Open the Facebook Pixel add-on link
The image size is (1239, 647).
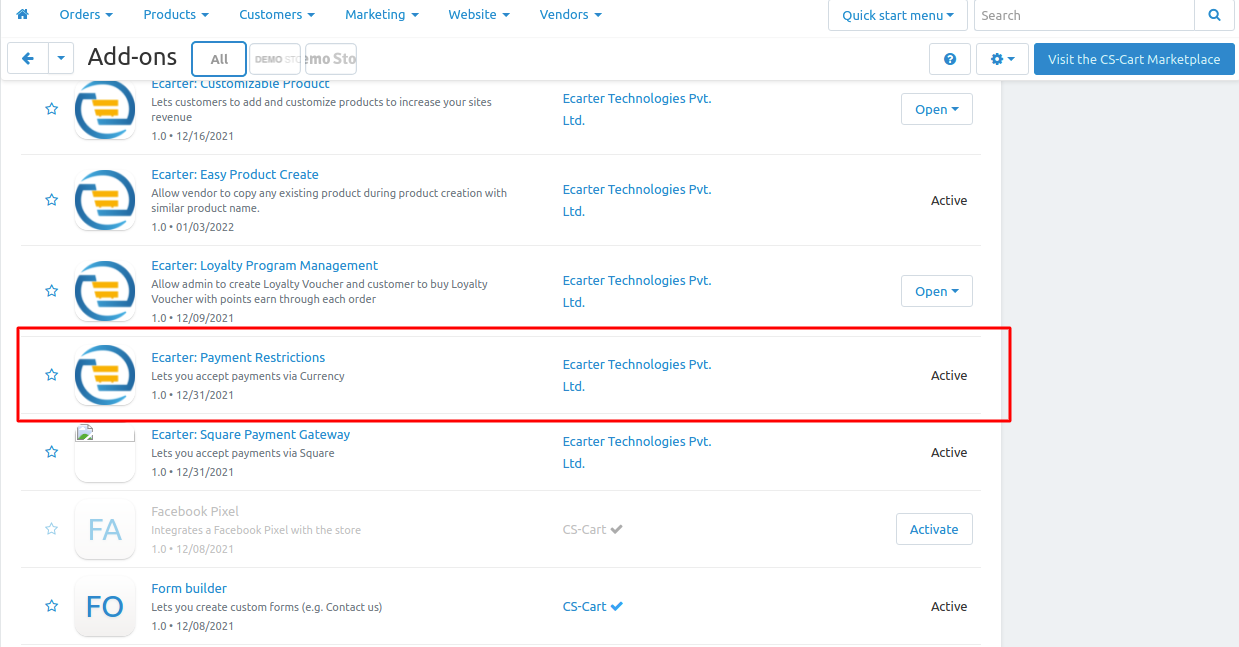click(195, 511)
